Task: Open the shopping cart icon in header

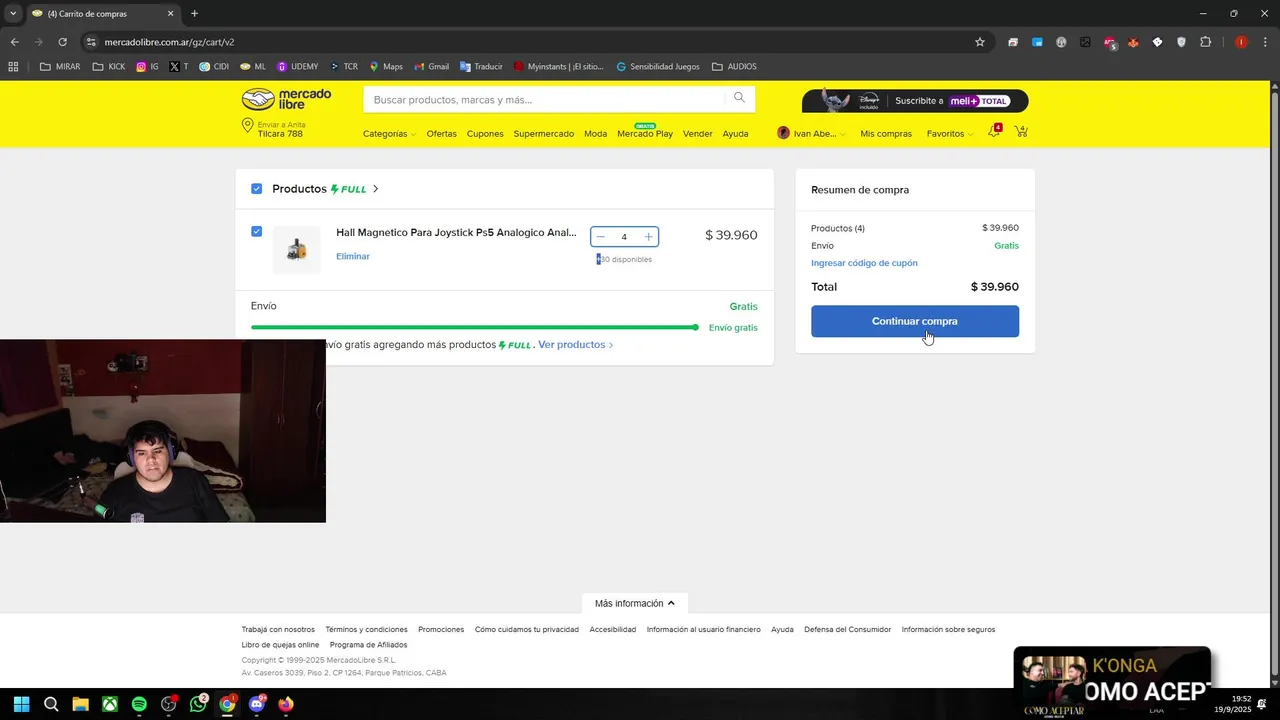Action: point(1021,132)
